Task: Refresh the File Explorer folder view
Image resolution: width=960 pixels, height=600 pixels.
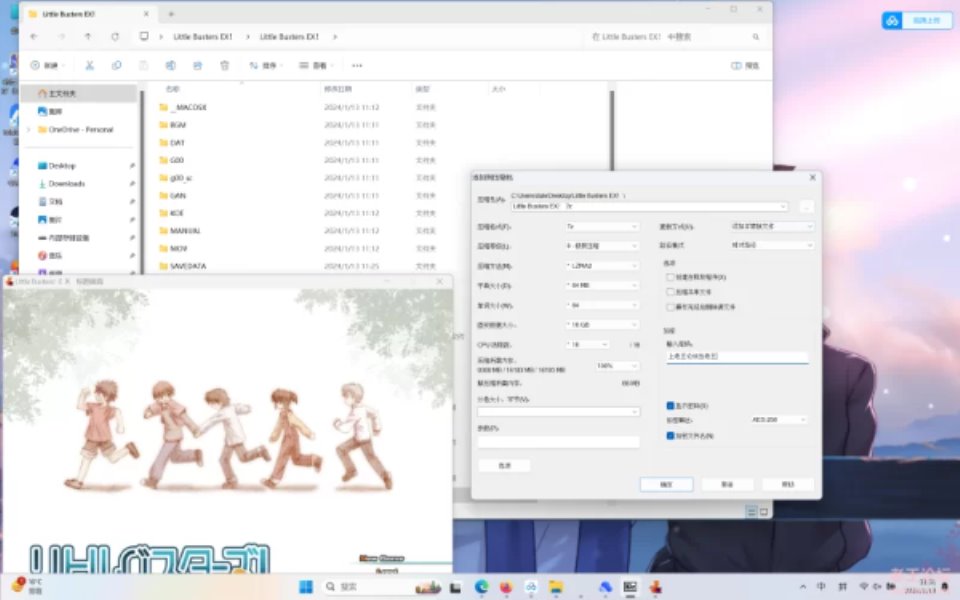Action: point(115,37)
